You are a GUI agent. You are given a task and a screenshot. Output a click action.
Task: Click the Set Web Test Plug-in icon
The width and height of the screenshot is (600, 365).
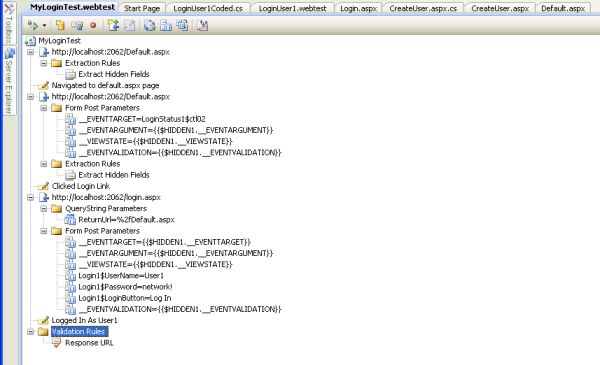coord(166,26)
